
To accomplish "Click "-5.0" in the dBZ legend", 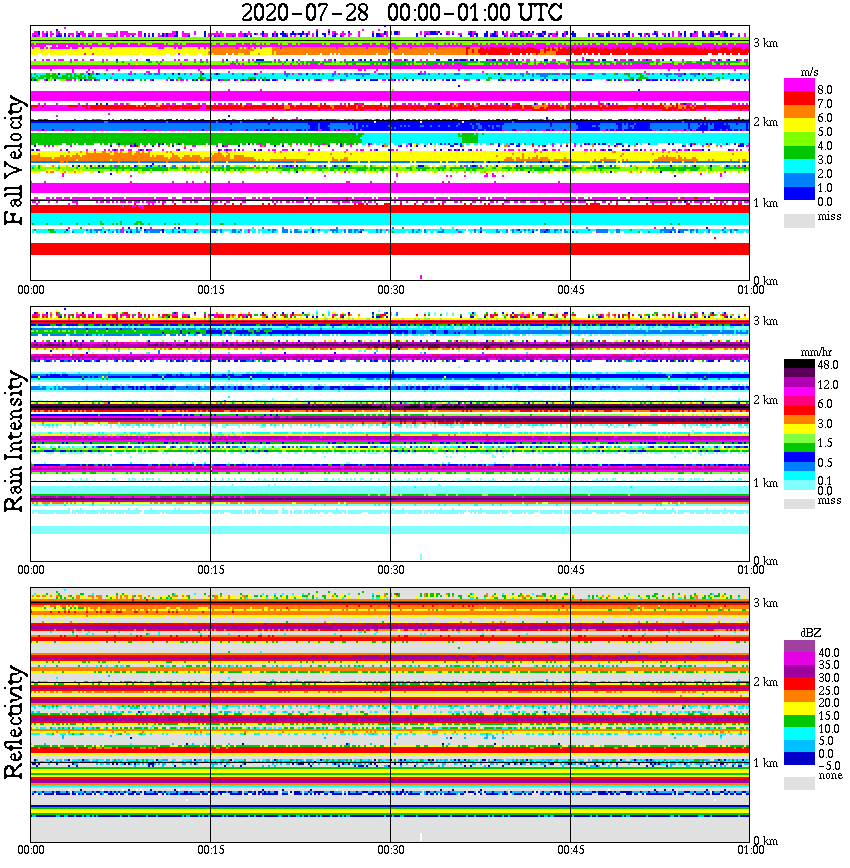I will pos(829,766).
